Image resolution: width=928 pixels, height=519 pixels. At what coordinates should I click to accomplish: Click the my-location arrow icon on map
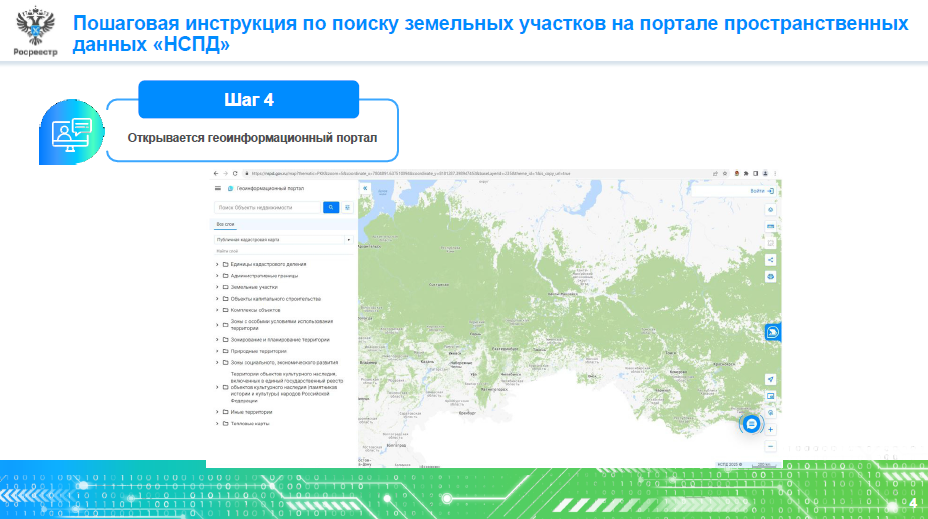click(x=770, y=379)
